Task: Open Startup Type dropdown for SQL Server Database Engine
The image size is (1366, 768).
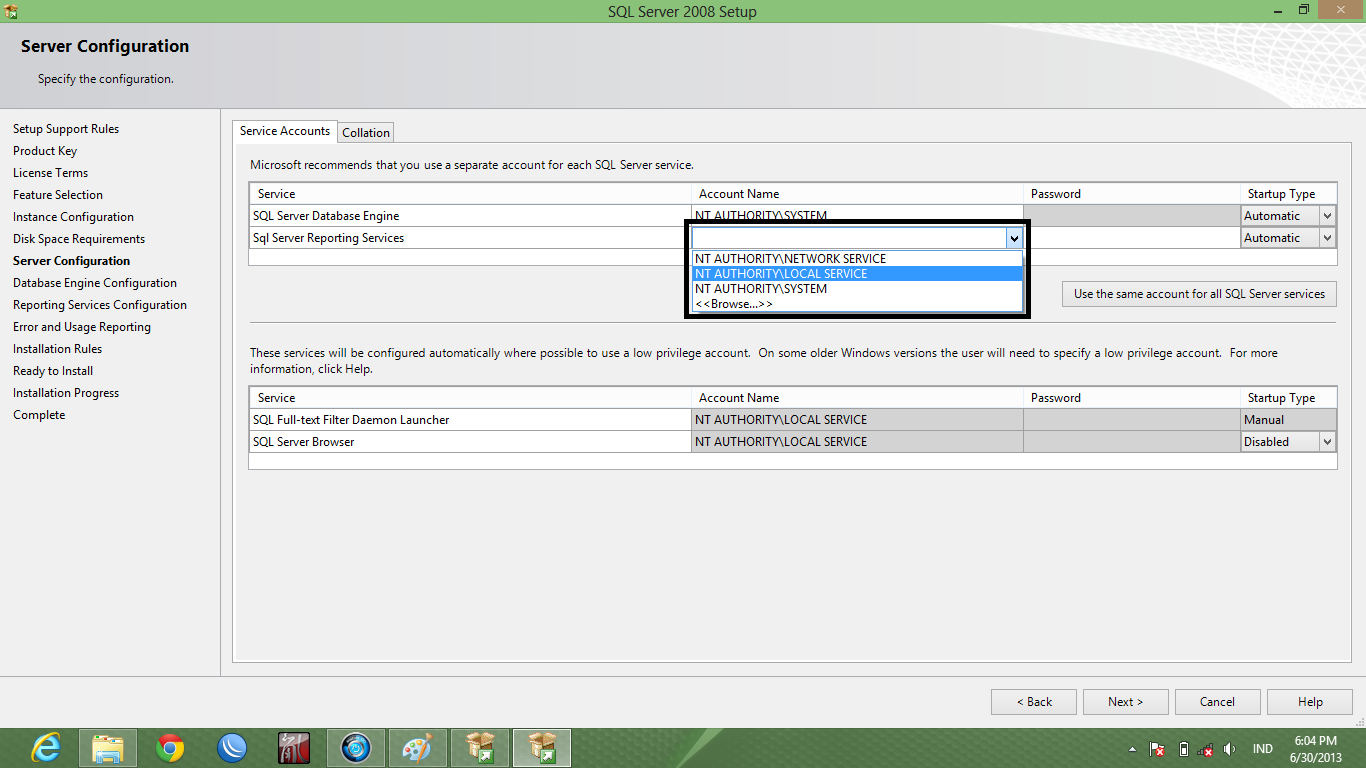Action: pyautogui.click(x=1327, y=216)
